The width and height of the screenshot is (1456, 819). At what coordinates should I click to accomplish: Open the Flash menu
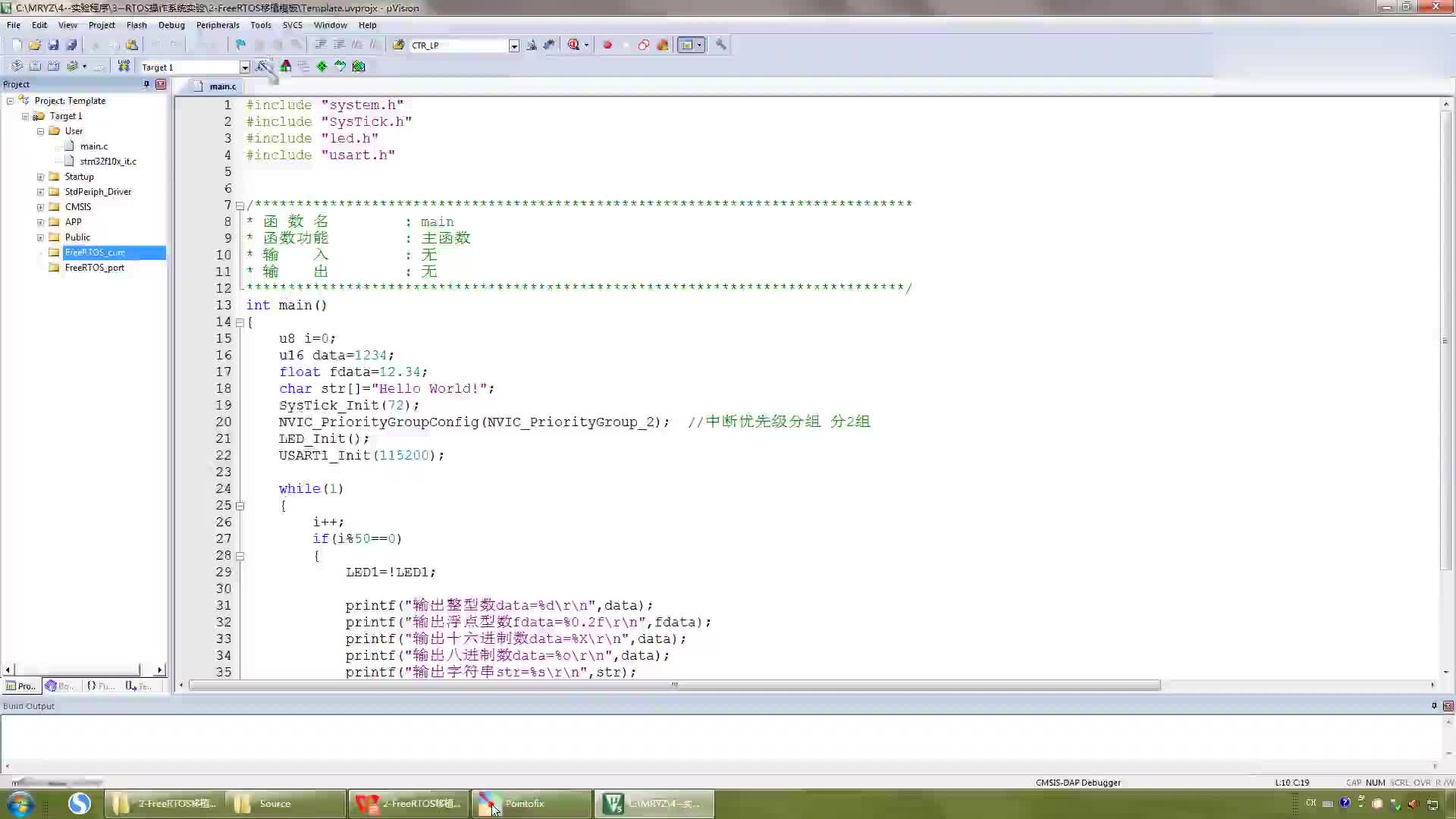(x=136, y=25)
